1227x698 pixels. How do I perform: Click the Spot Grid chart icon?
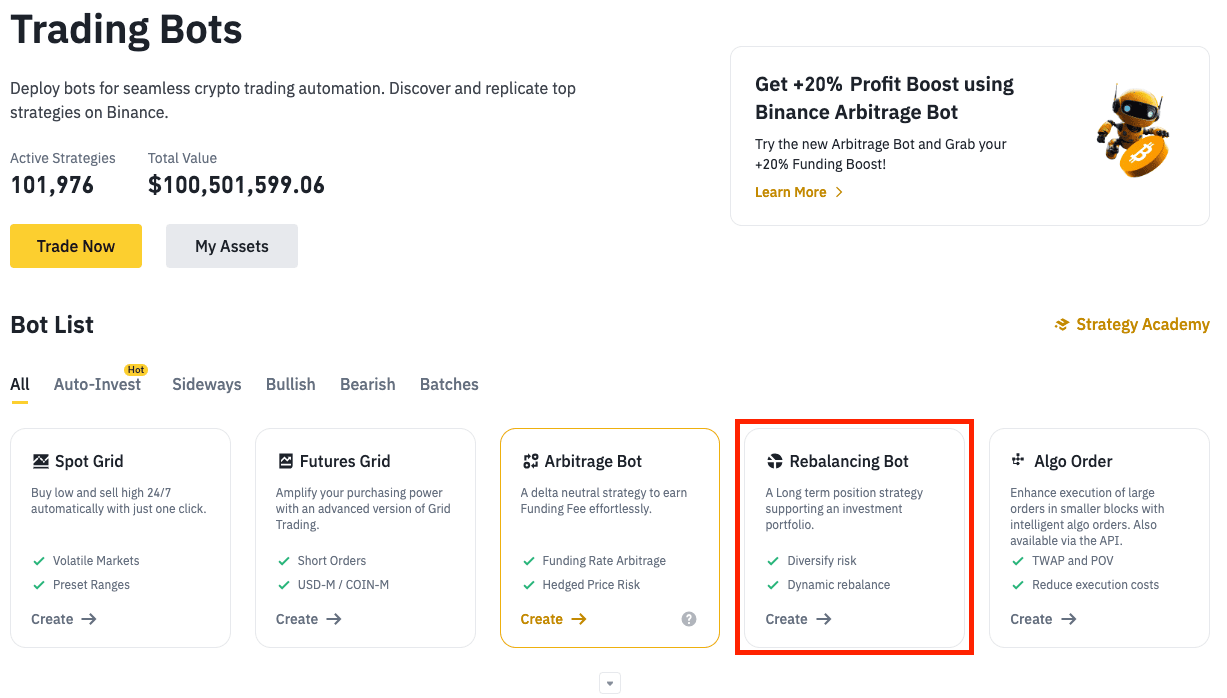coord(40,461)
